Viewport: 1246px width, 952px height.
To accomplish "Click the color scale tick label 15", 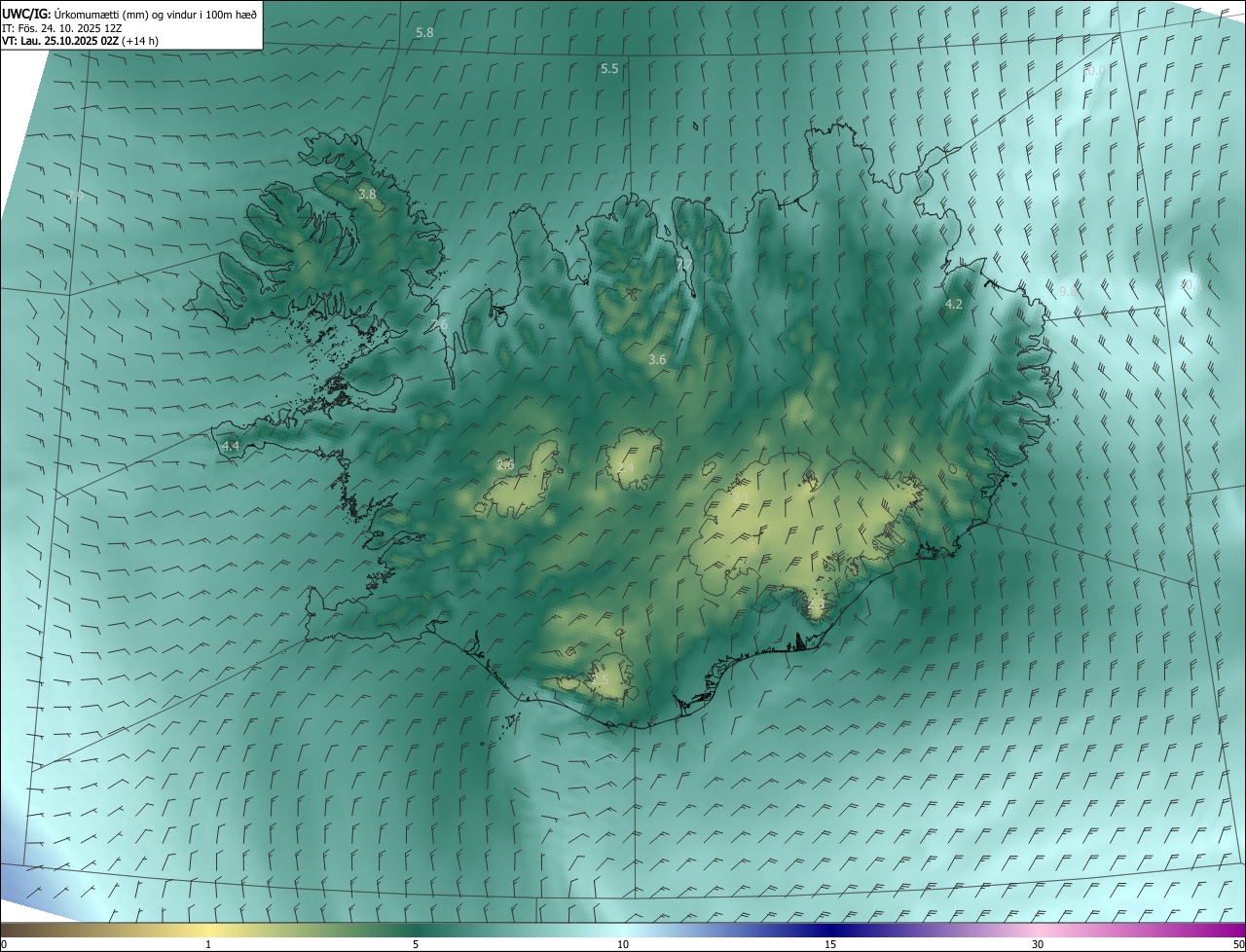I will (830, 945).
